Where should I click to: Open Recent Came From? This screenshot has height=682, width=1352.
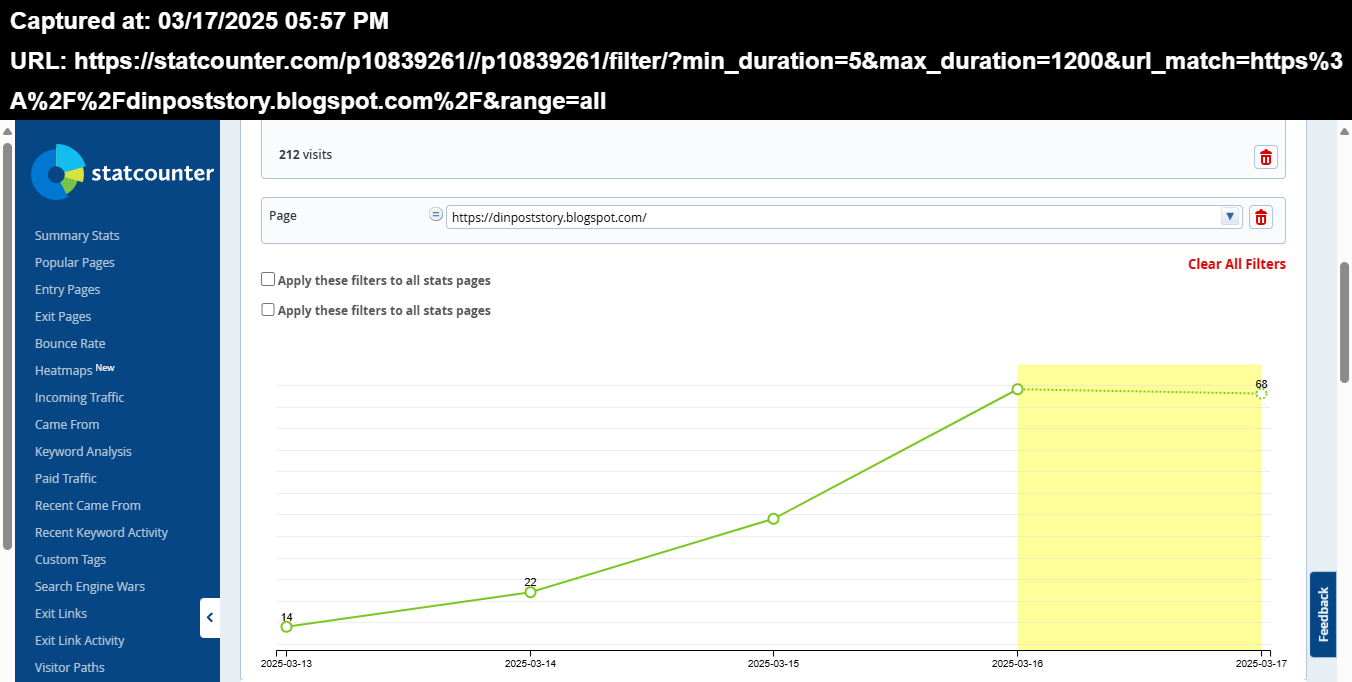88,506
